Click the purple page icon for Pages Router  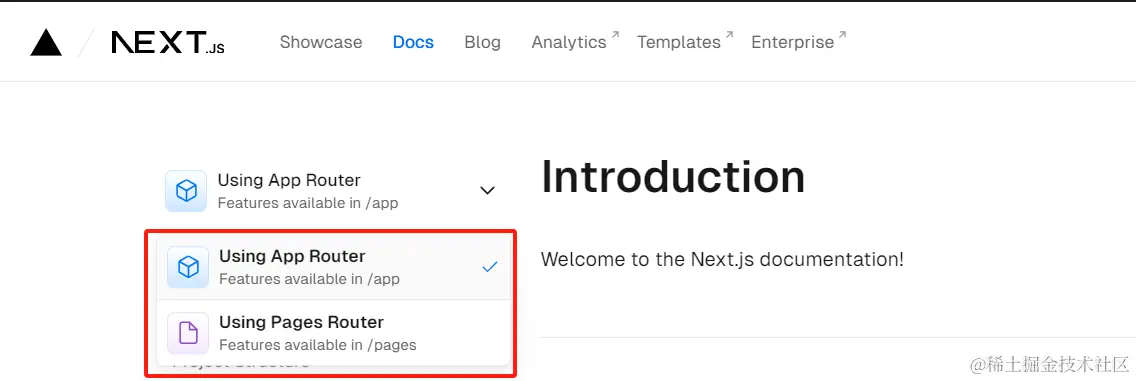(188, 333)
